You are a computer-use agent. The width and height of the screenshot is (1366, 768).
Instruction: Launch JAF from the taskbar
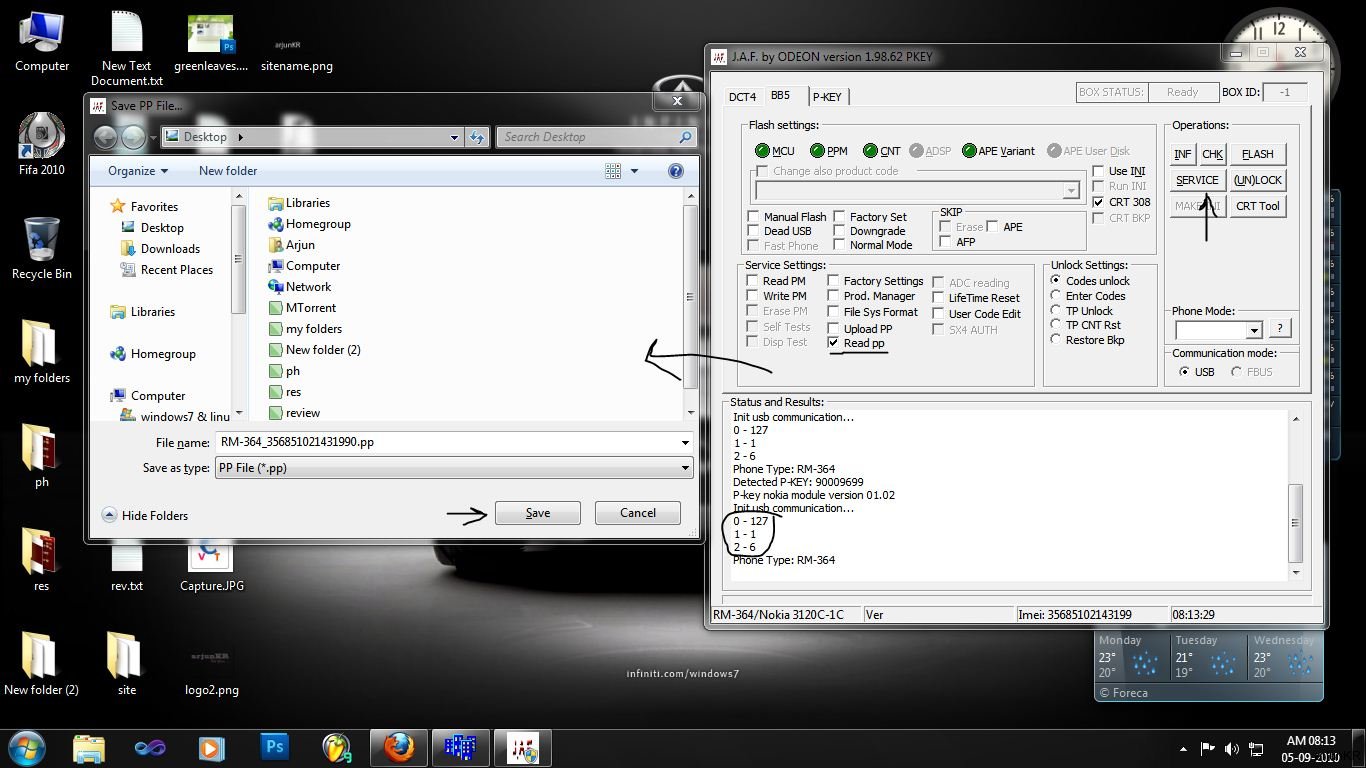click(x=522, y=747)
